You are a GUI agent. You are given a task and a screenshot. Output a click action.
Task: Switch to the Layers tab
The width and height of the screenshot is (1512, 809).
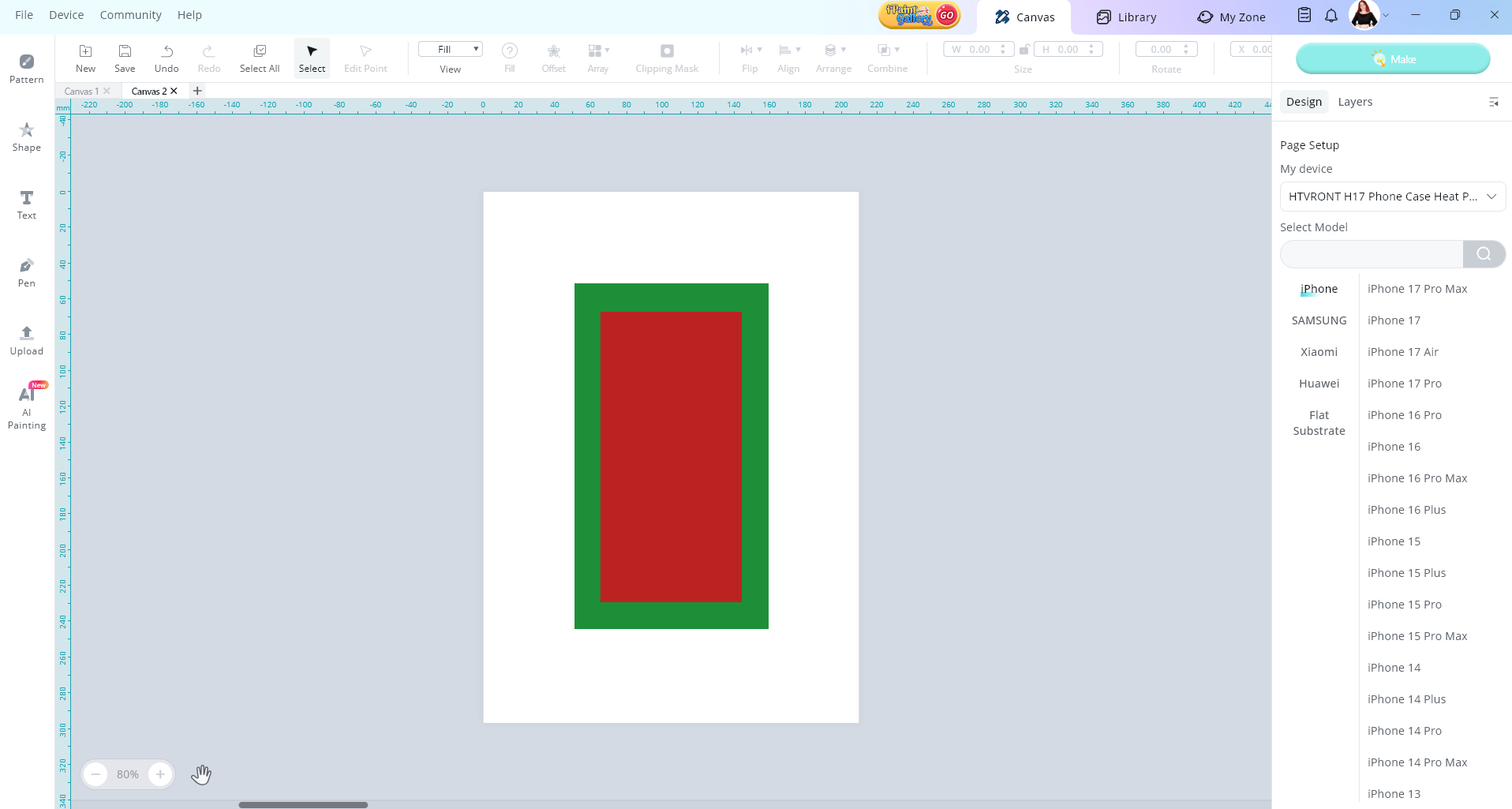(x=1355, y=102)
